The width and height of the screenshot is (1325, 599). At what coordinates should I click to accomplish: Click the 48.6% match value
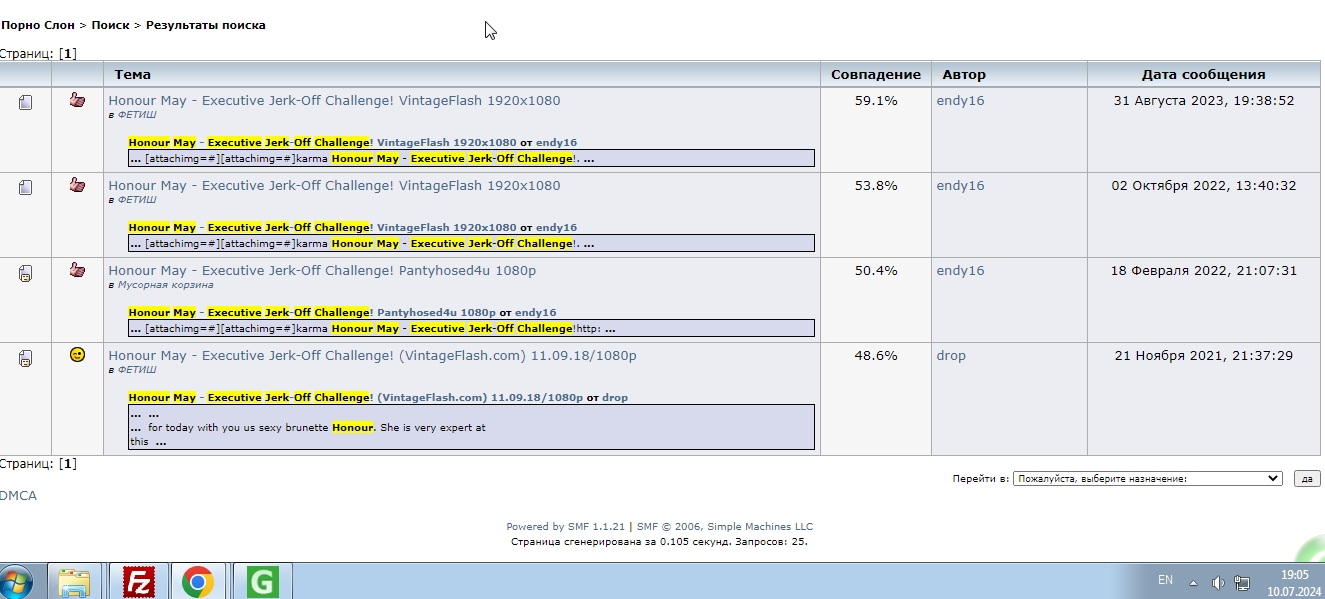tap(876, 356)
